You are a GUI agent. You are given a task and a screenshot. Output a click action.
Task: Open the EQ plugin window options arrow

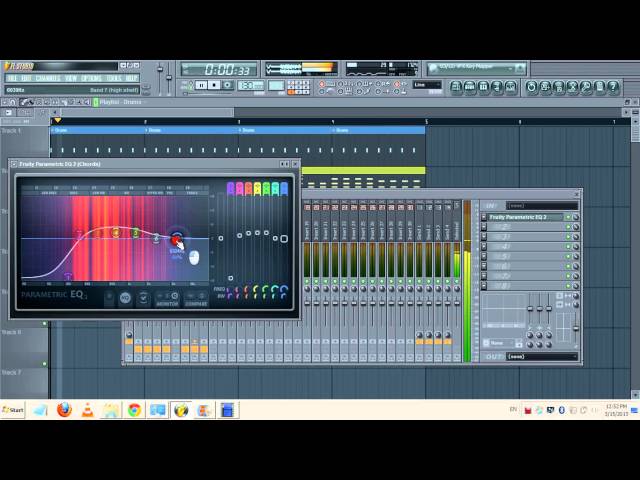pyautogui.click(x=14, y=164)
